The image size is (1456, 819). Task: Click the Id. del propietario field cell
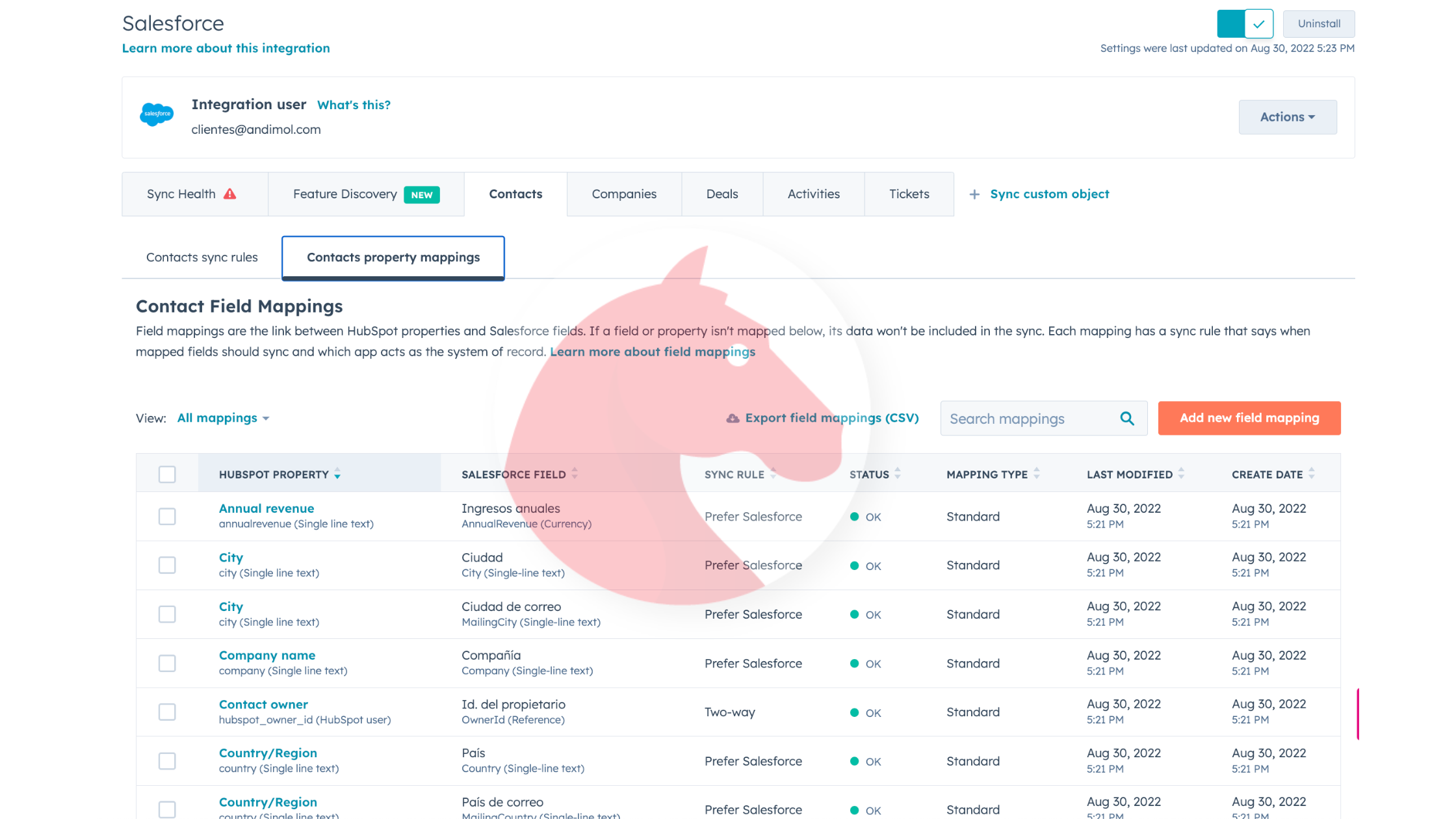[513, 712]
